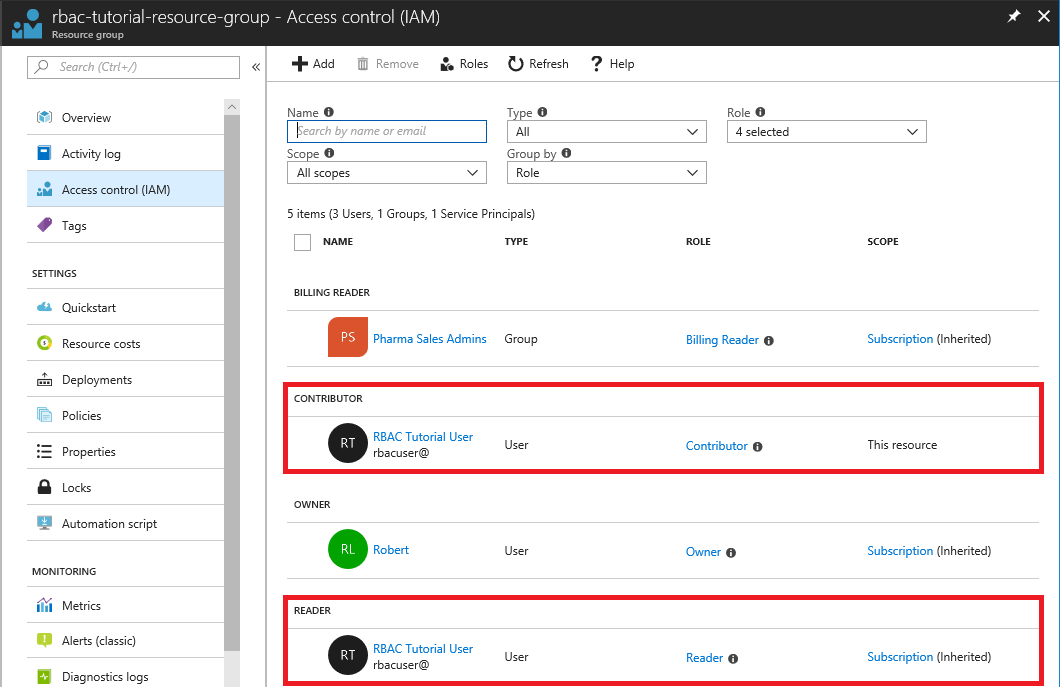Refresh the role assignments list
Image resolution: width=1060 pixels, height=687 pixels.
pyautogui.click(x=537, y=63)
